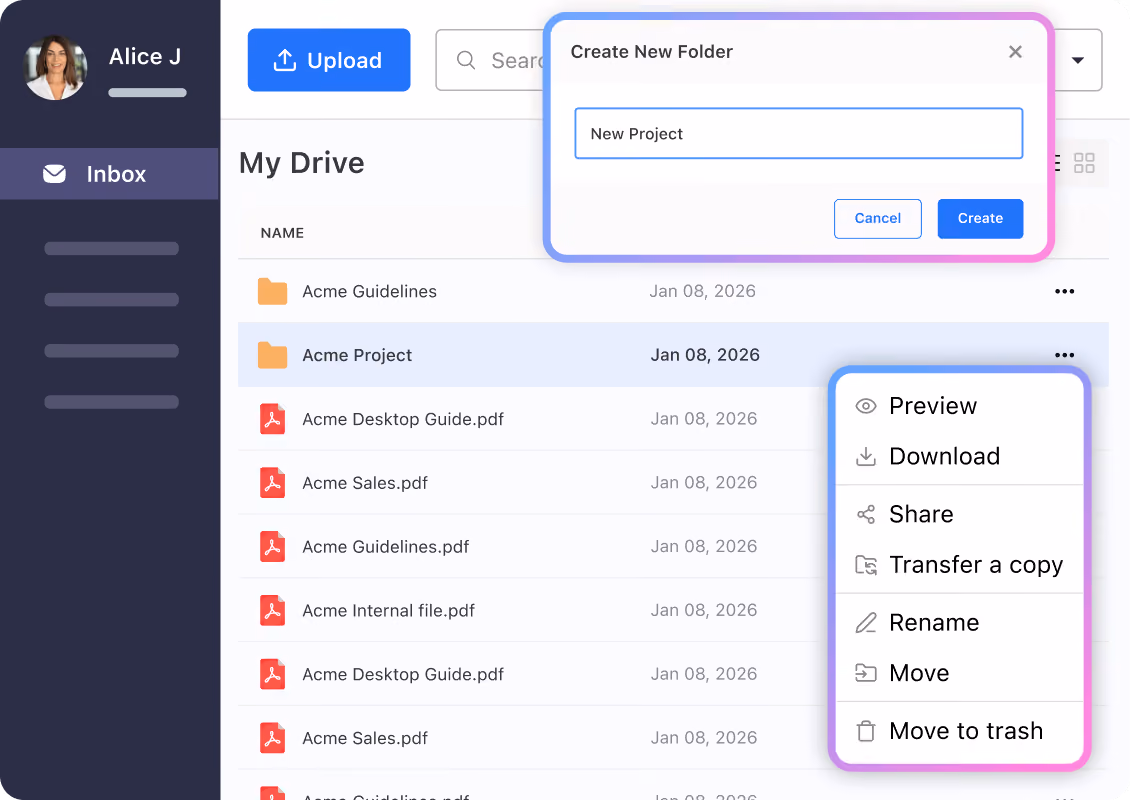
Task: Click the transfer copy folder icon
Action: pos(866,565)
